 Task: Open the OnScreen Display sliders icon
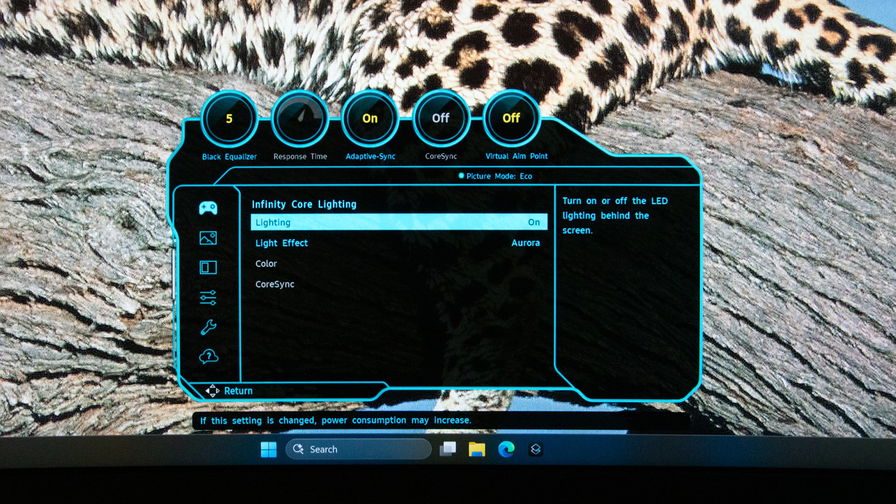(x=208, y=297)
